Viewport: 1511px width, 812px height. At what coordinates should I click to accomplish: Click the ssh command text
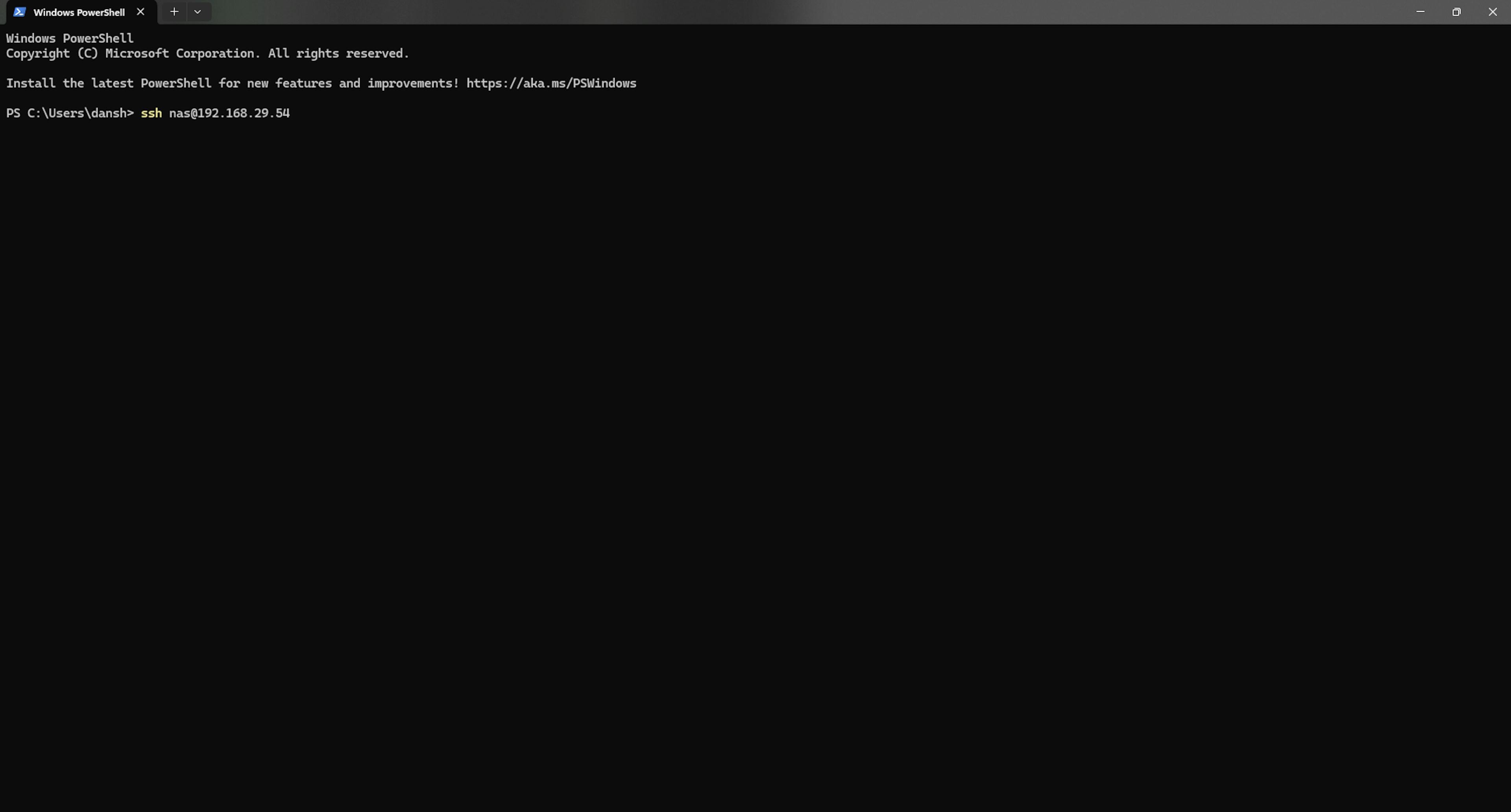tap(151, 113)
